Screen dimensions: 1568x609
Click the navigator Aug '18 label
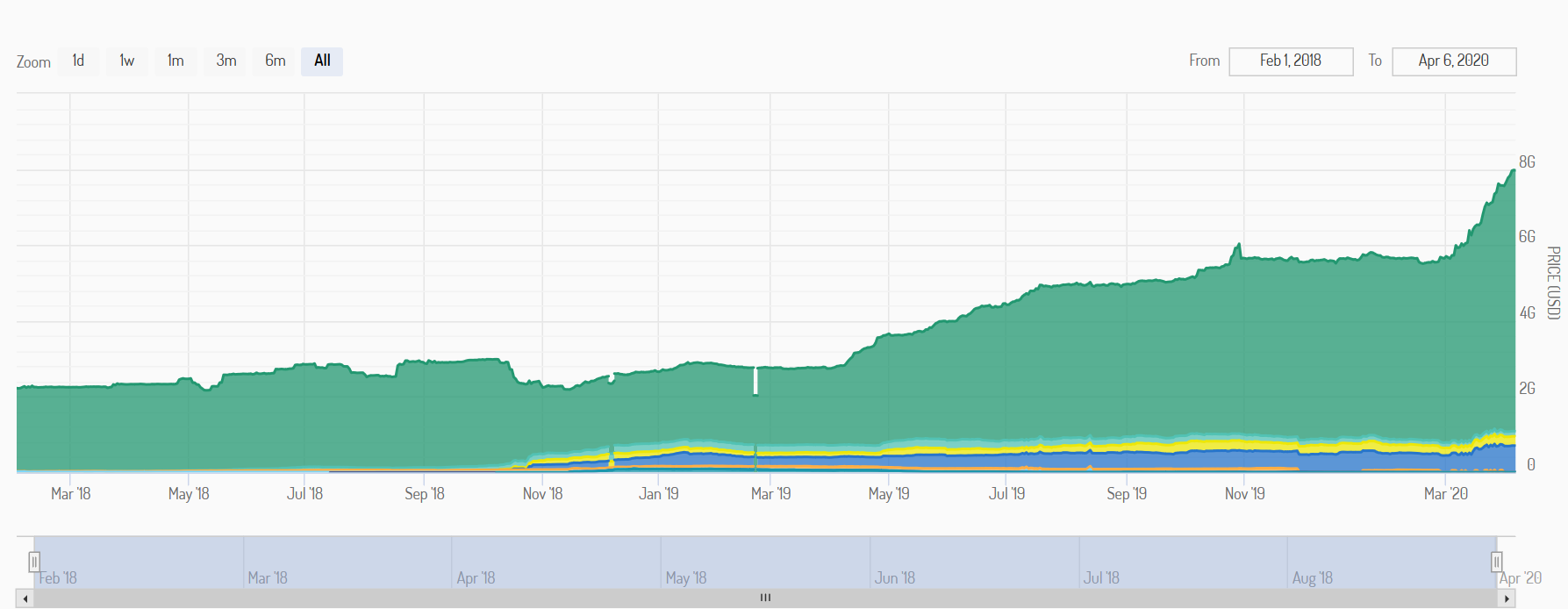pyautogui.click(x=1313, y=578)
